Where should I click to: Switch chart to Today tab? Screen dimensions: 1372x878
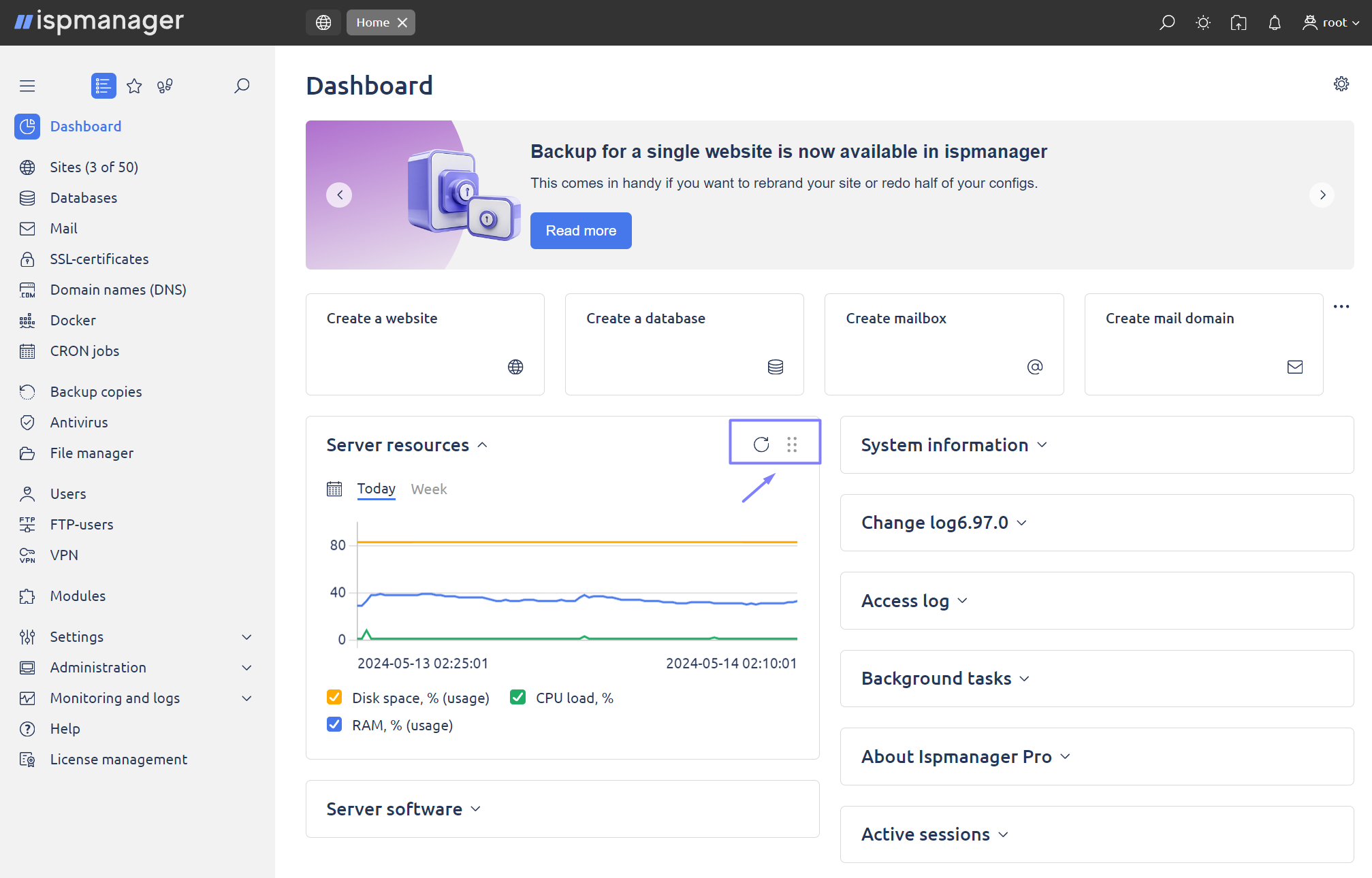click(376, 489)
